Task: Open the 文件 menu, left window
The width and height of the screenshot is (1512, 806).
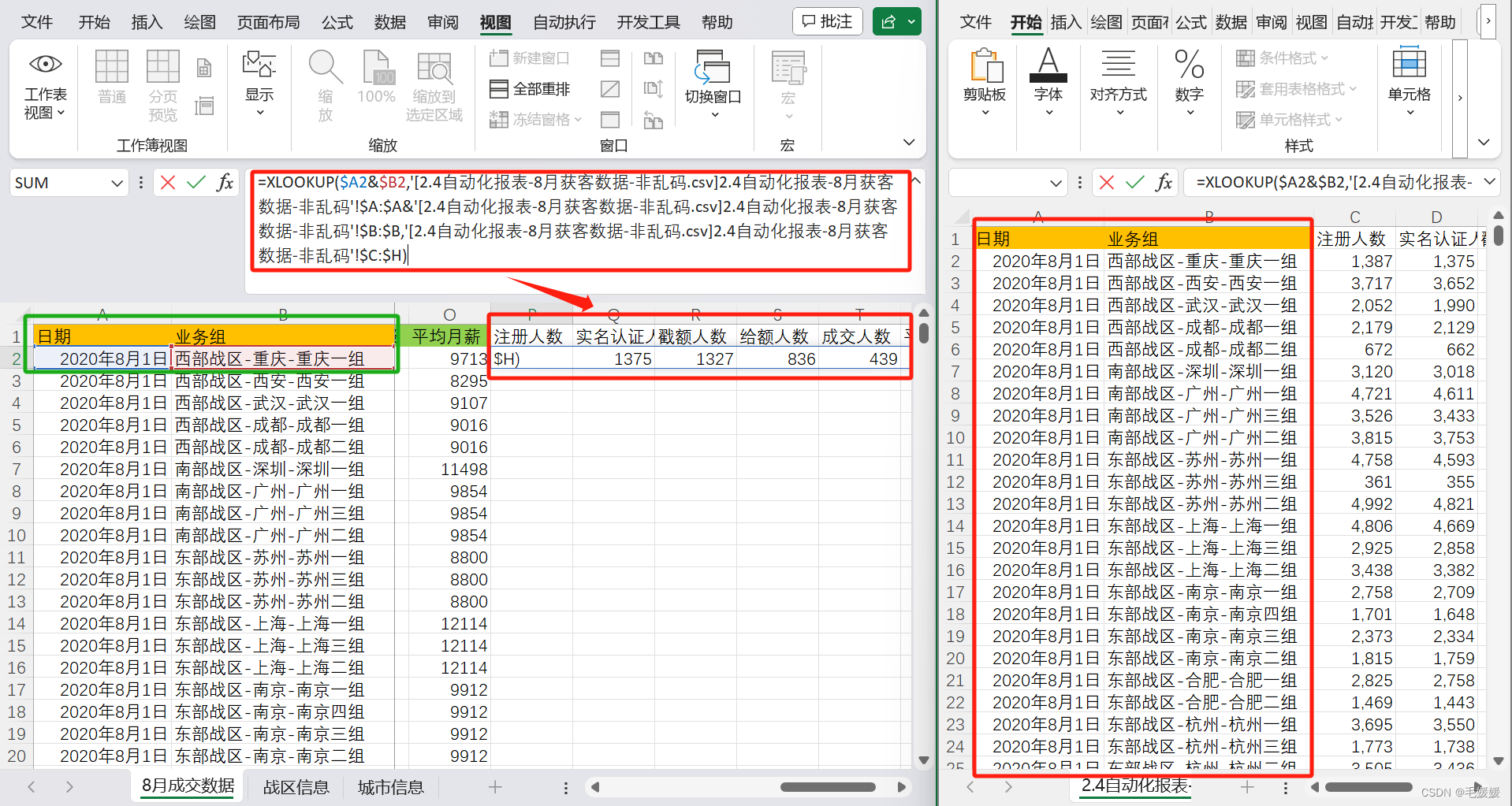Action: (x=37, y=22)
